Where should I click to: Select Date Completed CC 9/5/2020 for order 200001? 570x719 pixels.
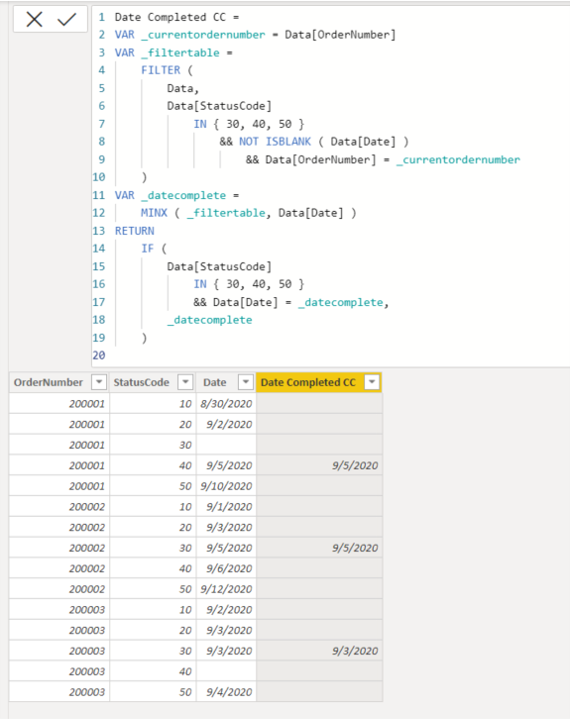coord(319,465)
